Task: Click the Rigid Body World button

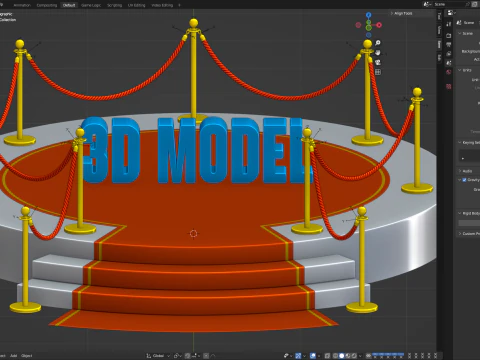Action: tap(469, 223)
